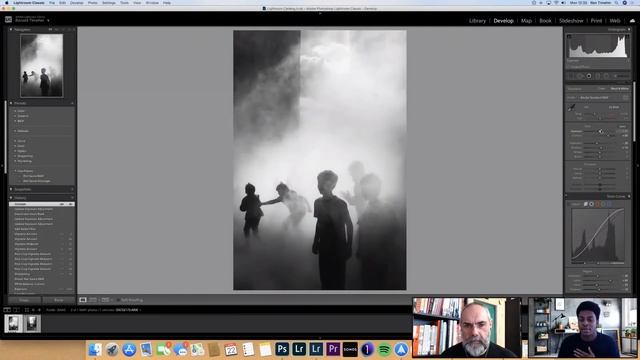Click the Loupe view icon in toolbar
This screenshot has width=640, height=360.
83,300
